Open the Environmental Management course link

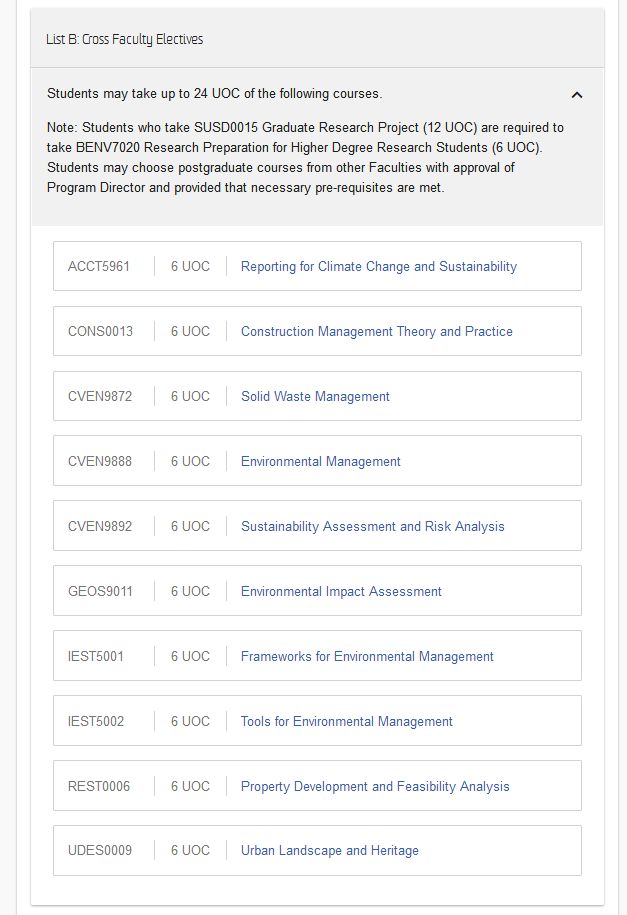[x=321, y=462]
